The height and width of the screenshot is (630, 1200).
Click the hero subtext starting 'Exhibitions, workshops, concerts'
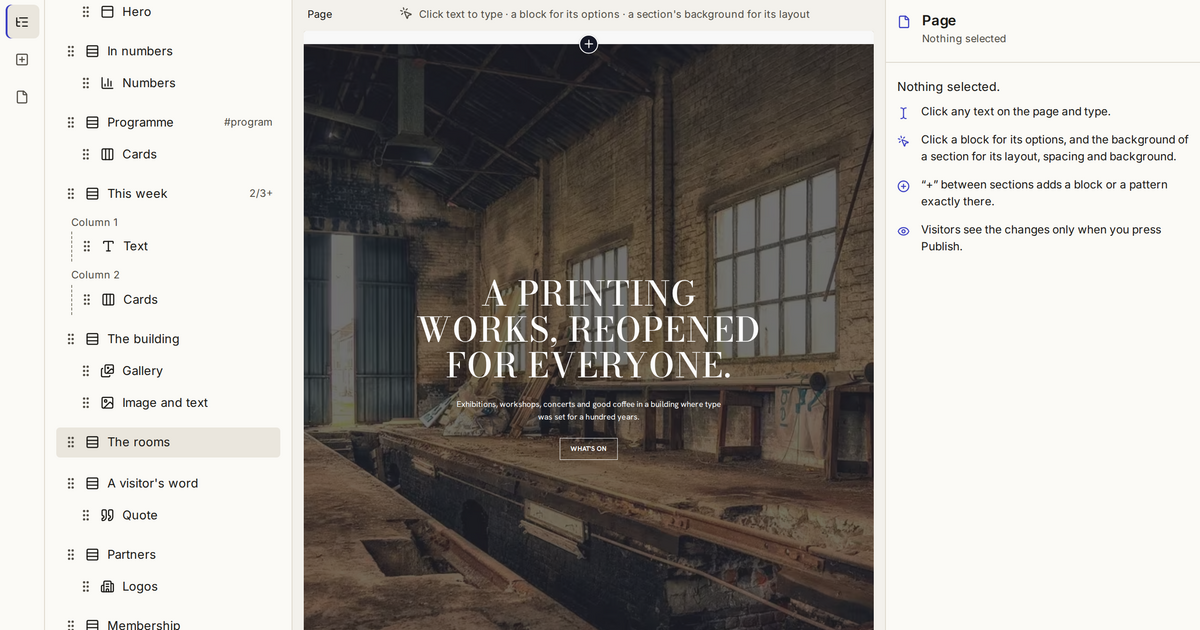coord(588,410)
